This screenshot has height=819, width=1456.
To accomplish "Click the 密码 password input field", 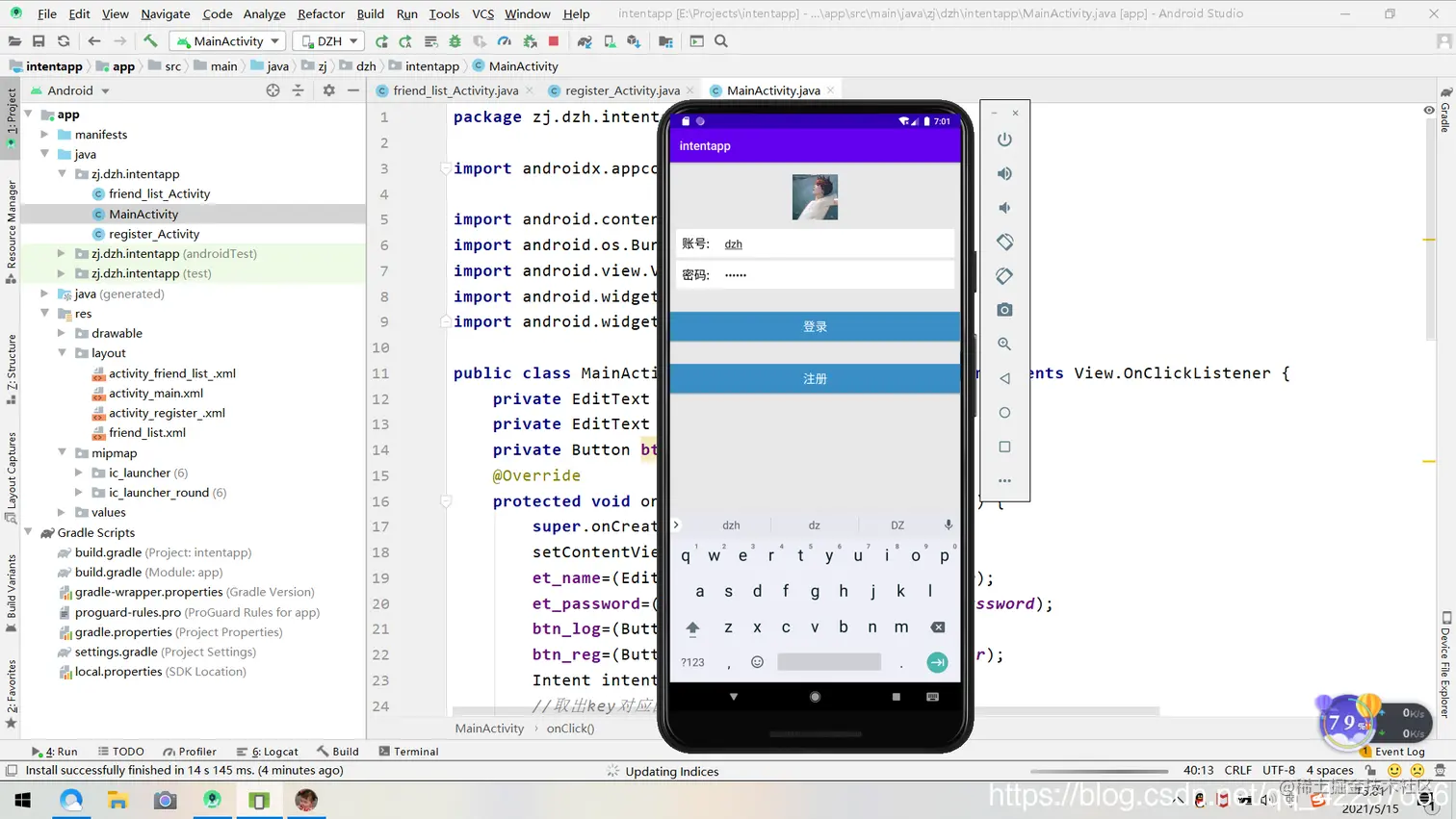I will coord(836,274).
